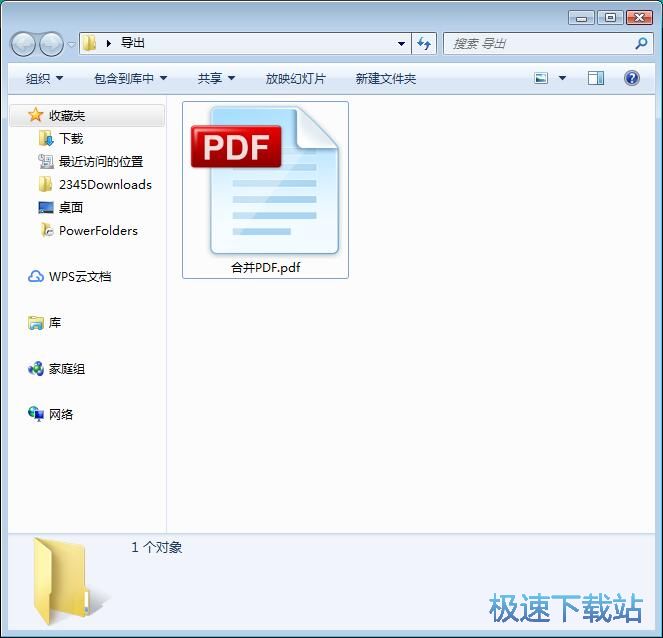Open the 共享 dropdown menu
The height and width of the screenshot is (638, 663).
point(216,78)
